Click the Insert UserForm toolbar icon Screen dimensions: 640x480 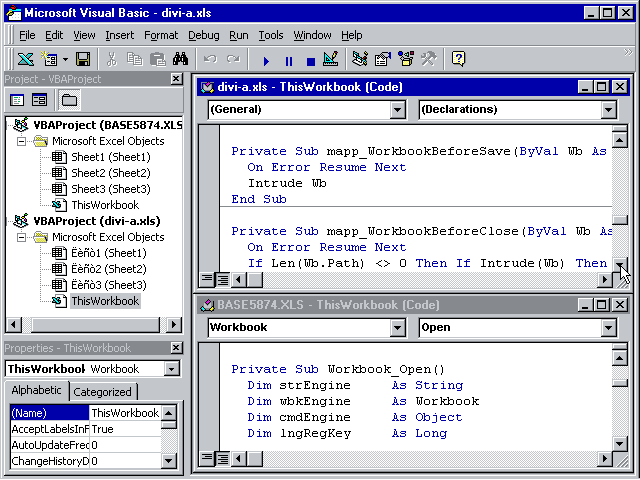pos(49,59)
